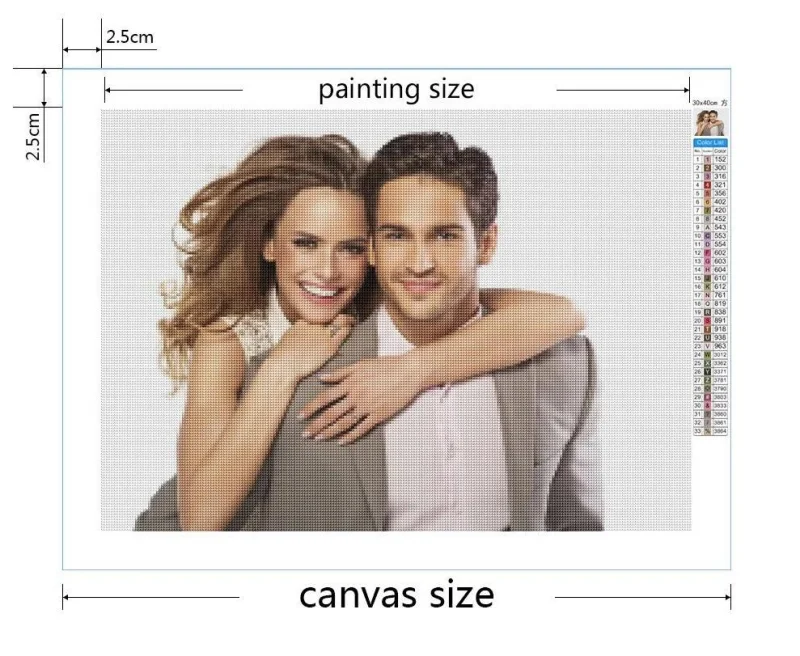Click the last swatch coded 3864
Screen dimensions: 800x656
(708, 431)
